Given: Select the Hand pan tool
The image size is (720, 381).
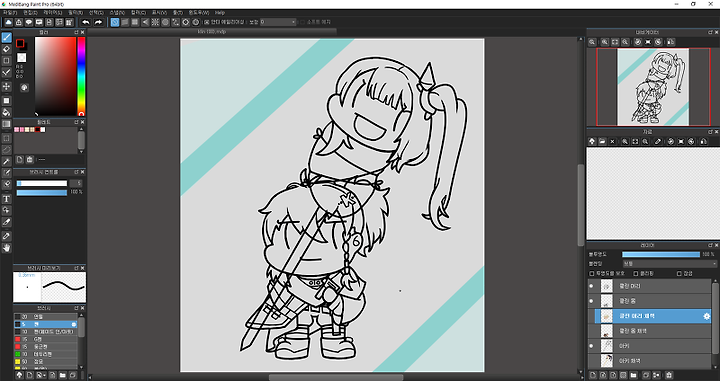Looking at the screenshot, I should (6, 248).
